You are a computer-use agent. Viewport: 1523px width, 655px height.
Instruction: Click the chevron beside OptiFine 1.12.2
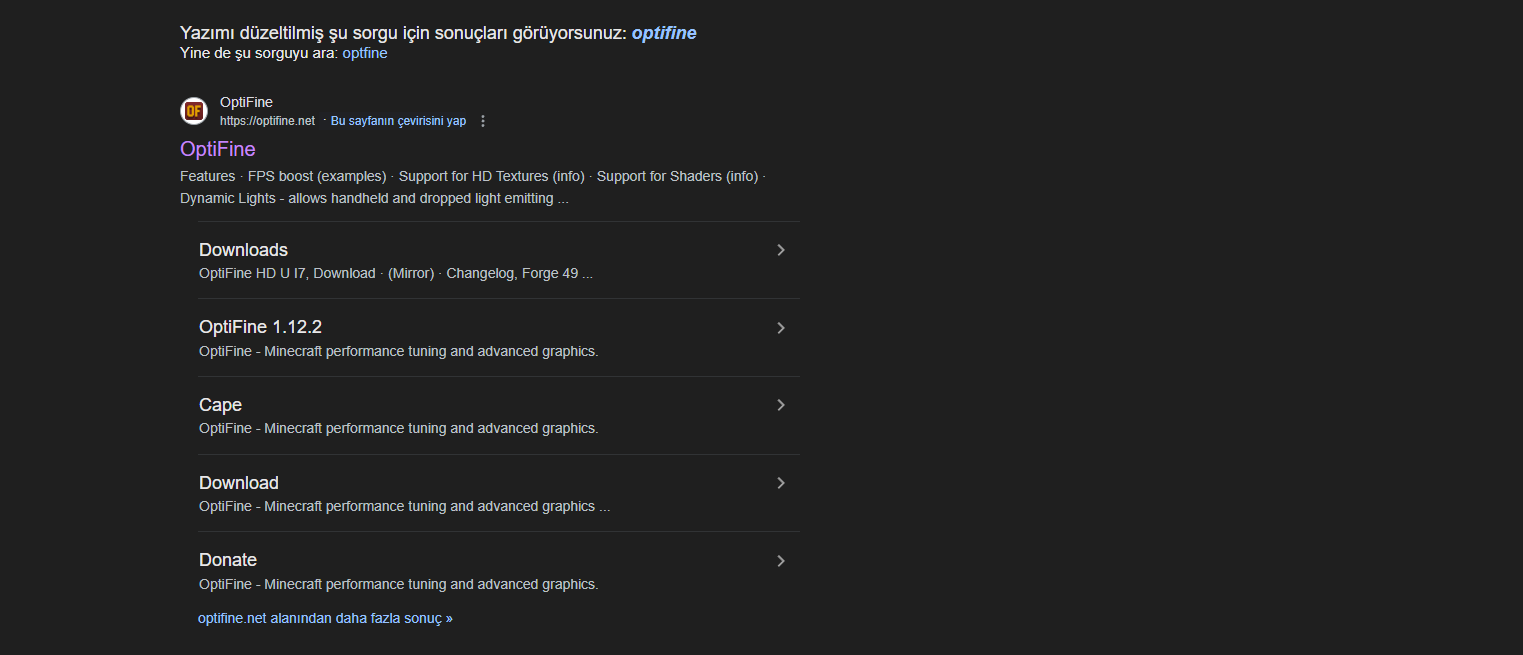(x=781, y=328)
